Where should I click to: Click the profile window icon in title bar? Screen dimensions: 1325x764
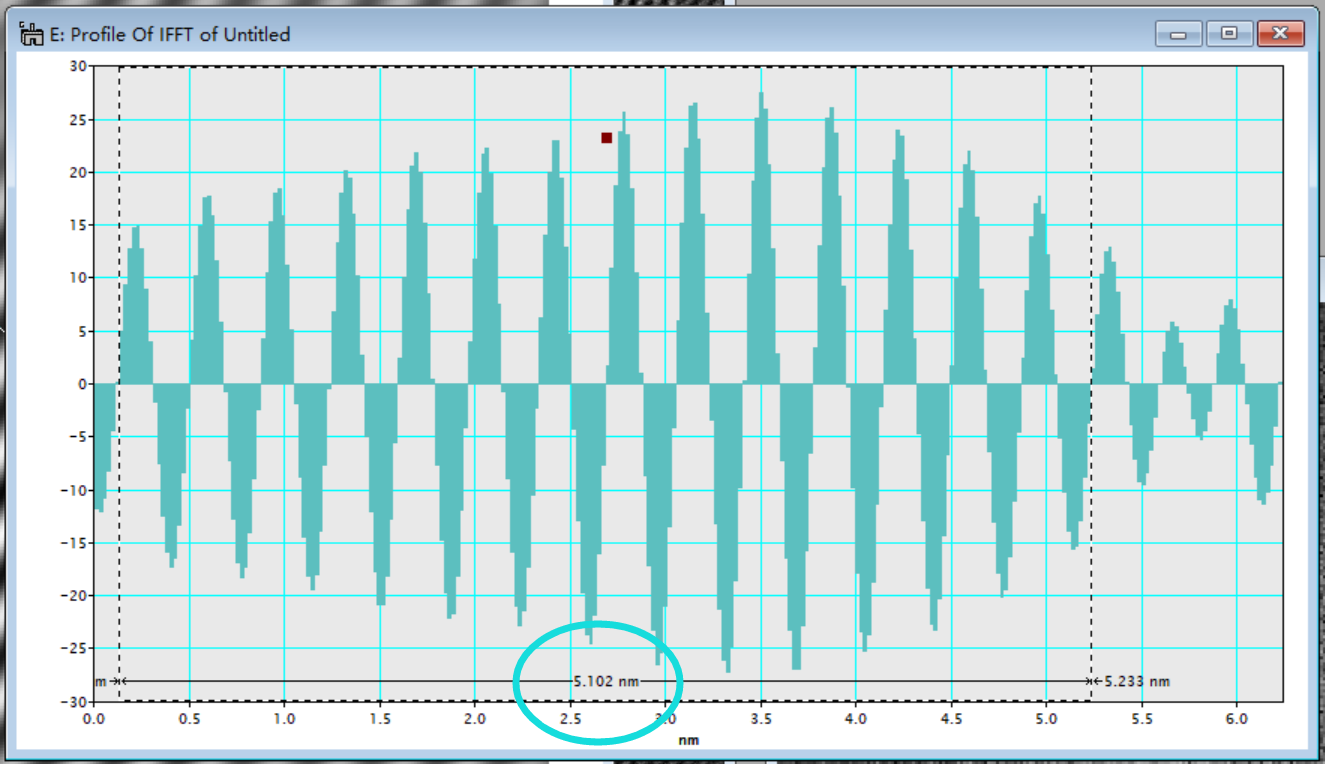click(31, 35)
